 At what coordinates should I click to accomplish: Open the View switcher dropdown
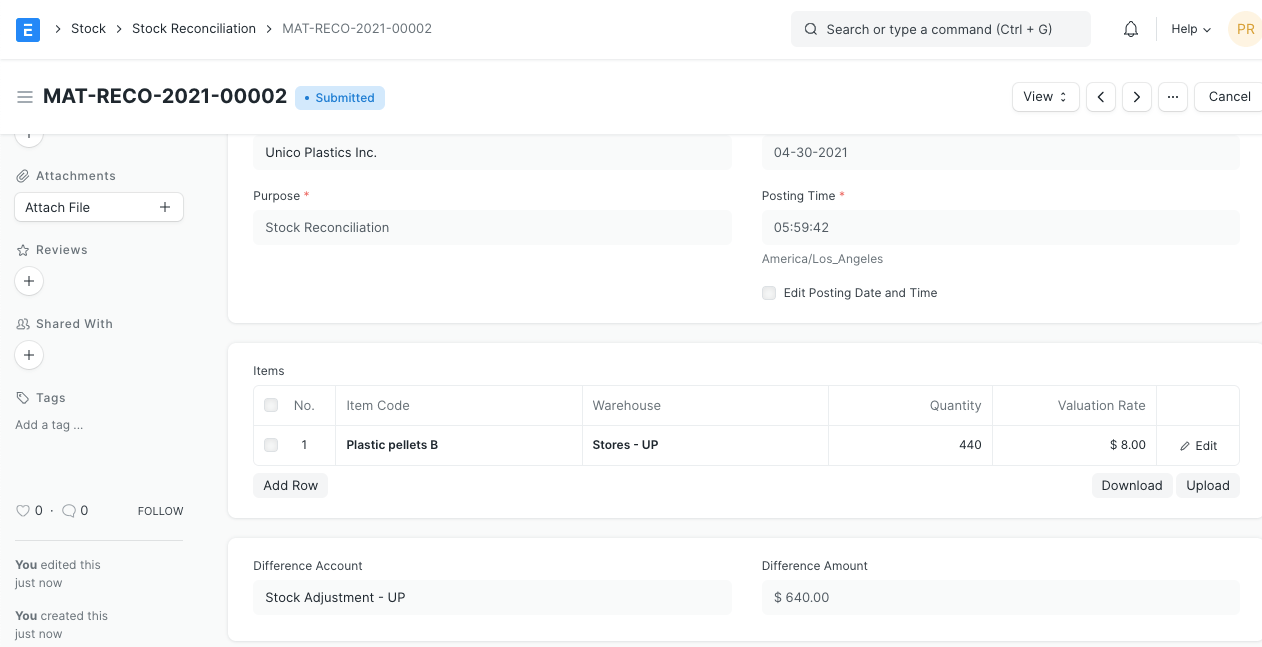1044,97
